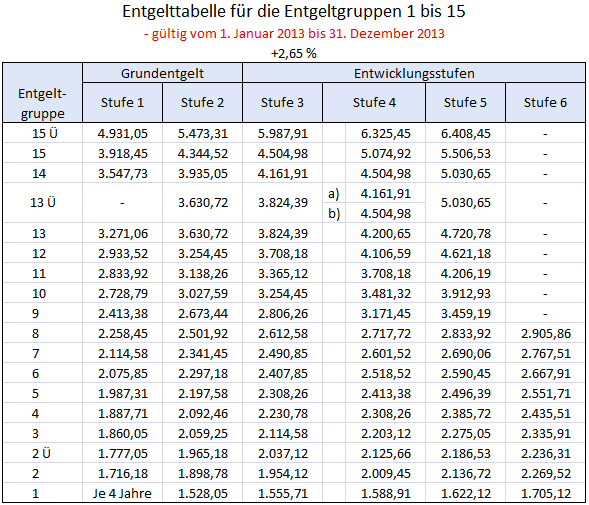Select cell 2.905,86 in row 8
Image resolution: width=589 pixels, height=505 pixels.
tap(545, 333)
